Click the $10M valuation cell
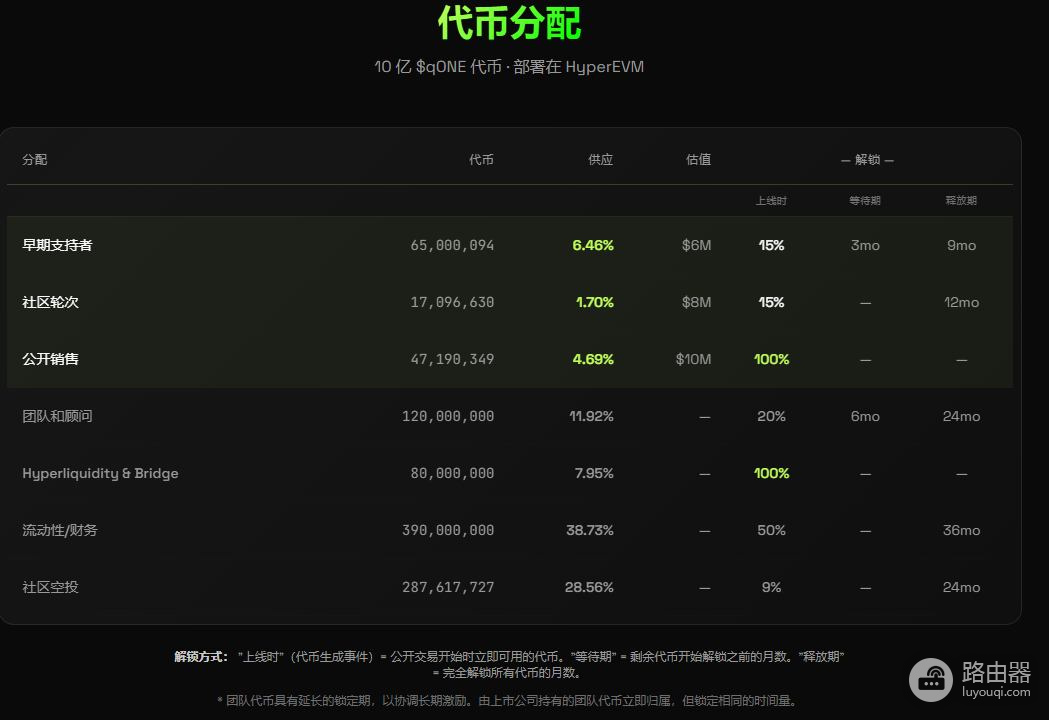This screenshot has height=720, width=1049. click(x=694, y=359)
